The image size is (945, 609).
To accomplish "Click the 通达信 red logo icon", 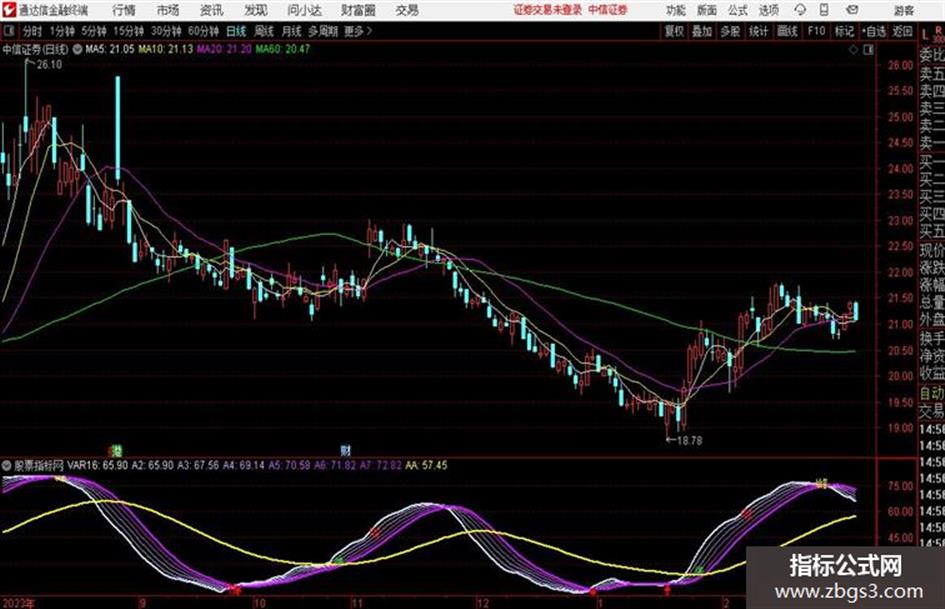I will [x=8, y=10].
